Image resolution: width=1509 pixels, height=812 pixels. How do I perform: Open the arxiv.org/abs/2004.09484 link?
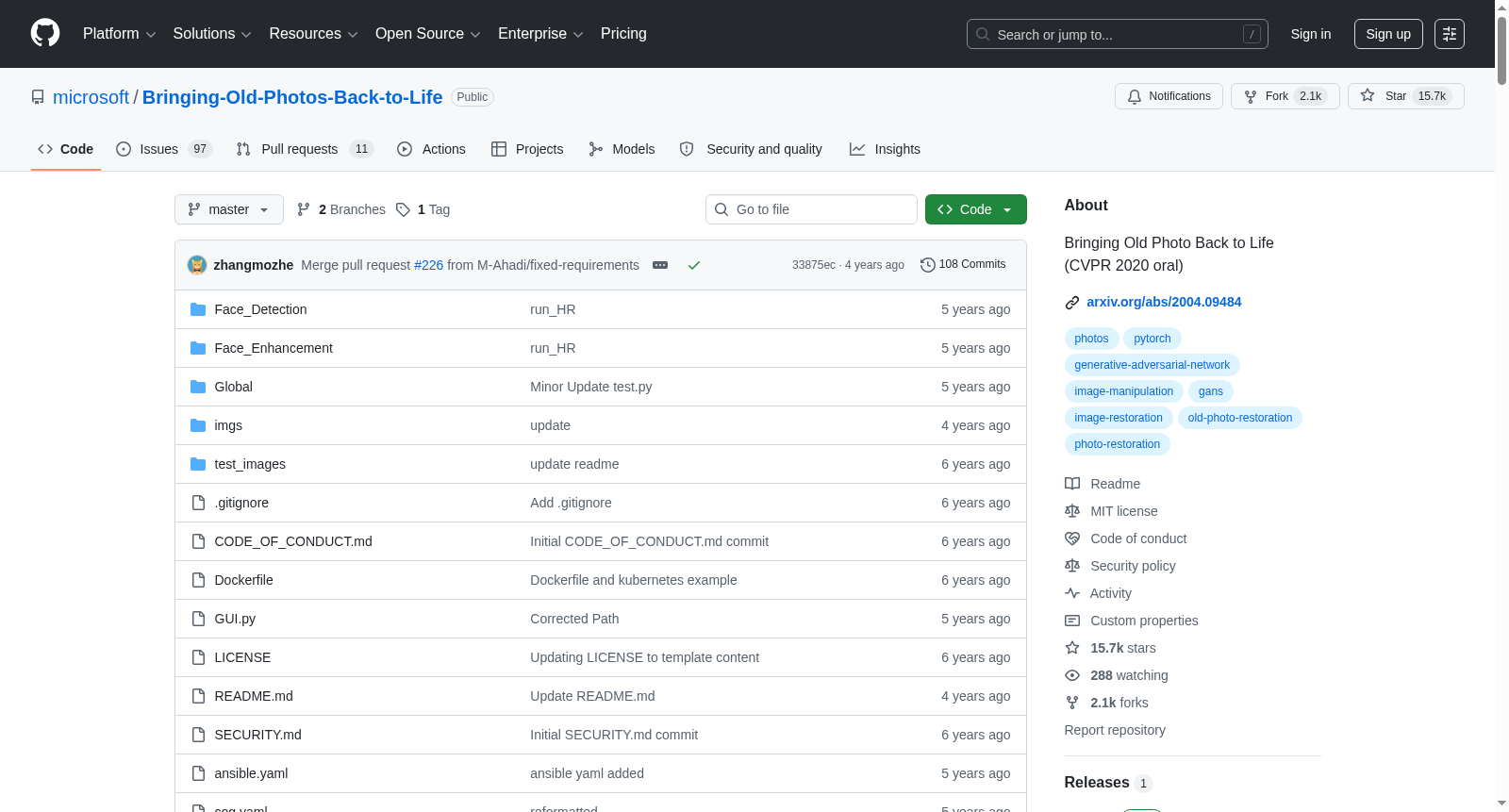[x=1164, y=302]
